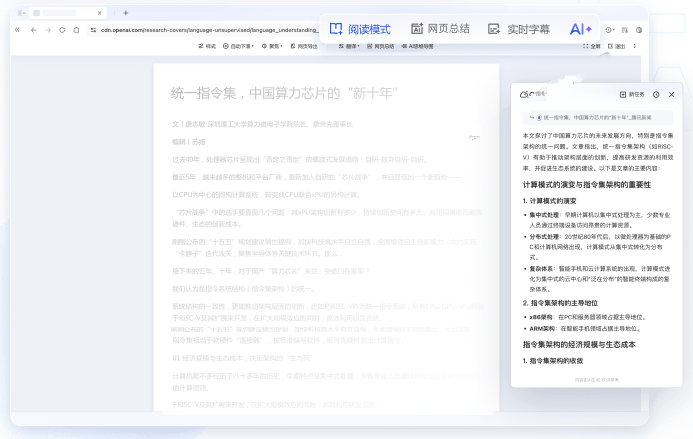Viewport: 693px width, 439px height.
Task: Click the address bar URL field
Action: coord(209,30)
